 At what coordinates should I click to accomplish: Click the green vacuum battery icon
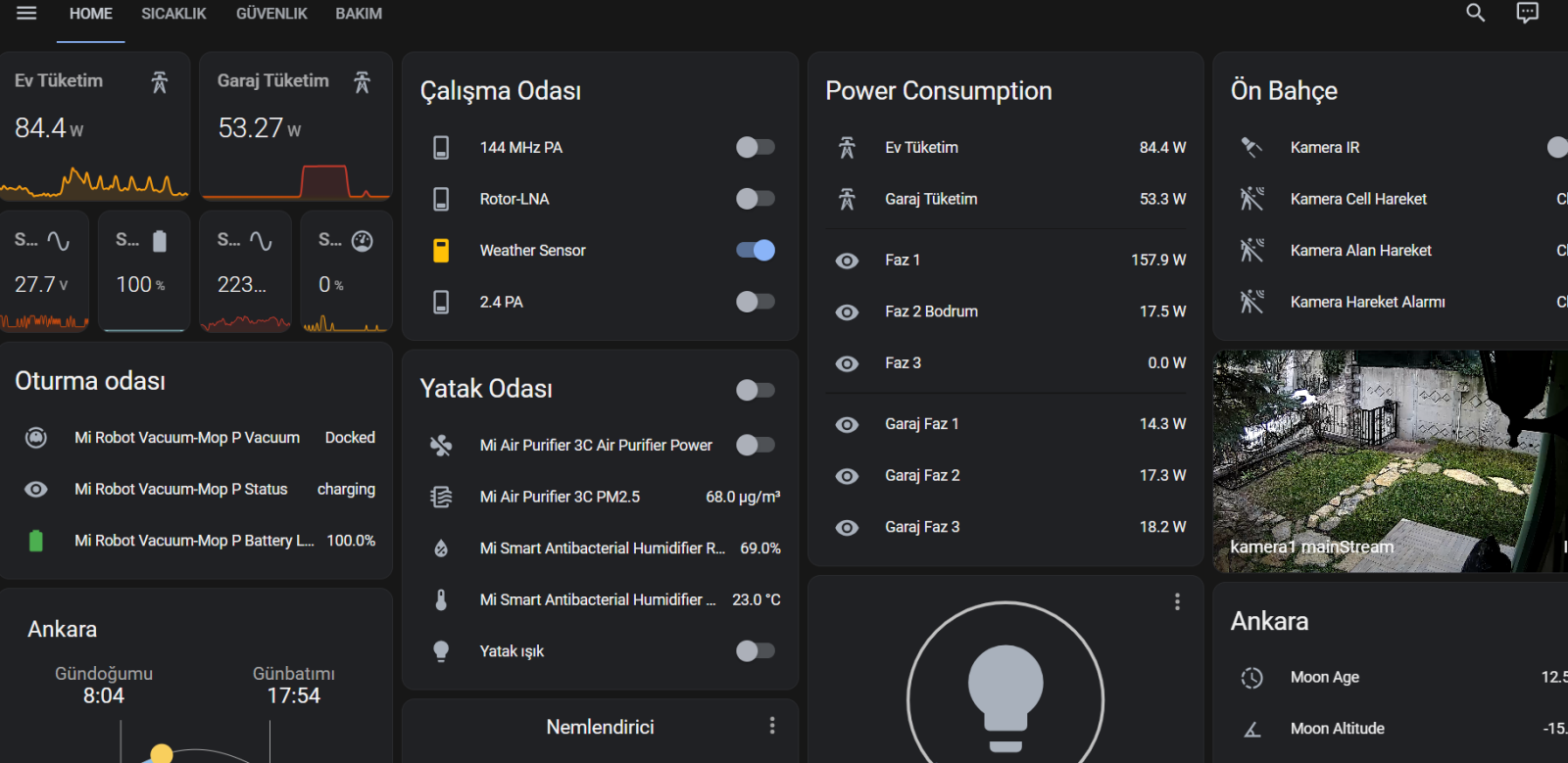(x=36, y=541)
